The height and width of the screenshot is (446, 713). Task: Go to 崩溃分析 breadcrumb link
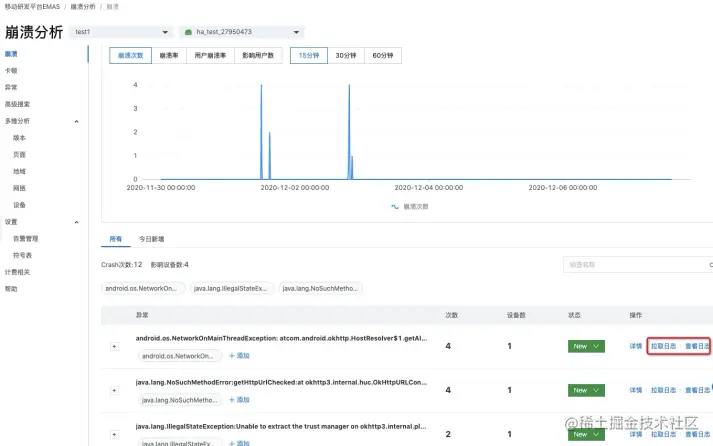click(x=83, y=7)
